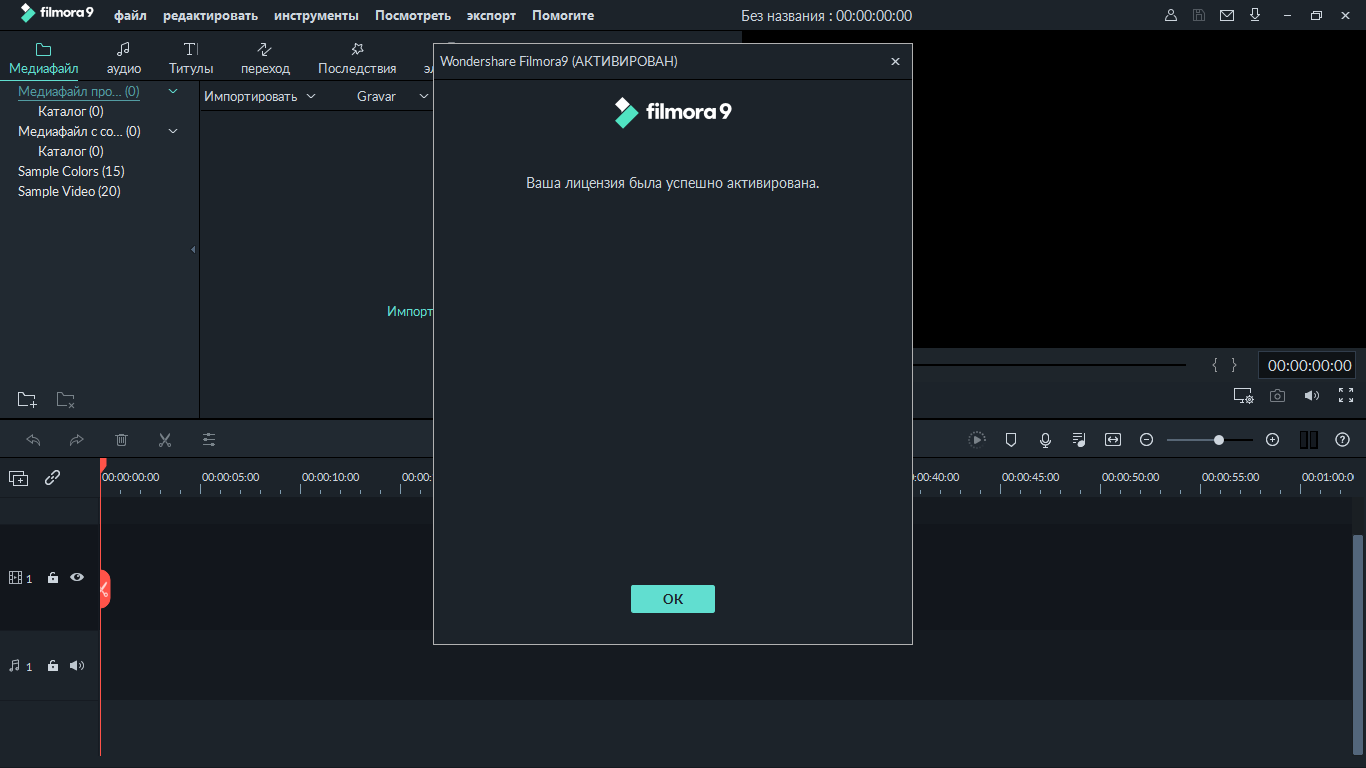Click the record voiceover microphone icon
This screenshot has height=768, width=1366.
click(x=1045, y=439)
